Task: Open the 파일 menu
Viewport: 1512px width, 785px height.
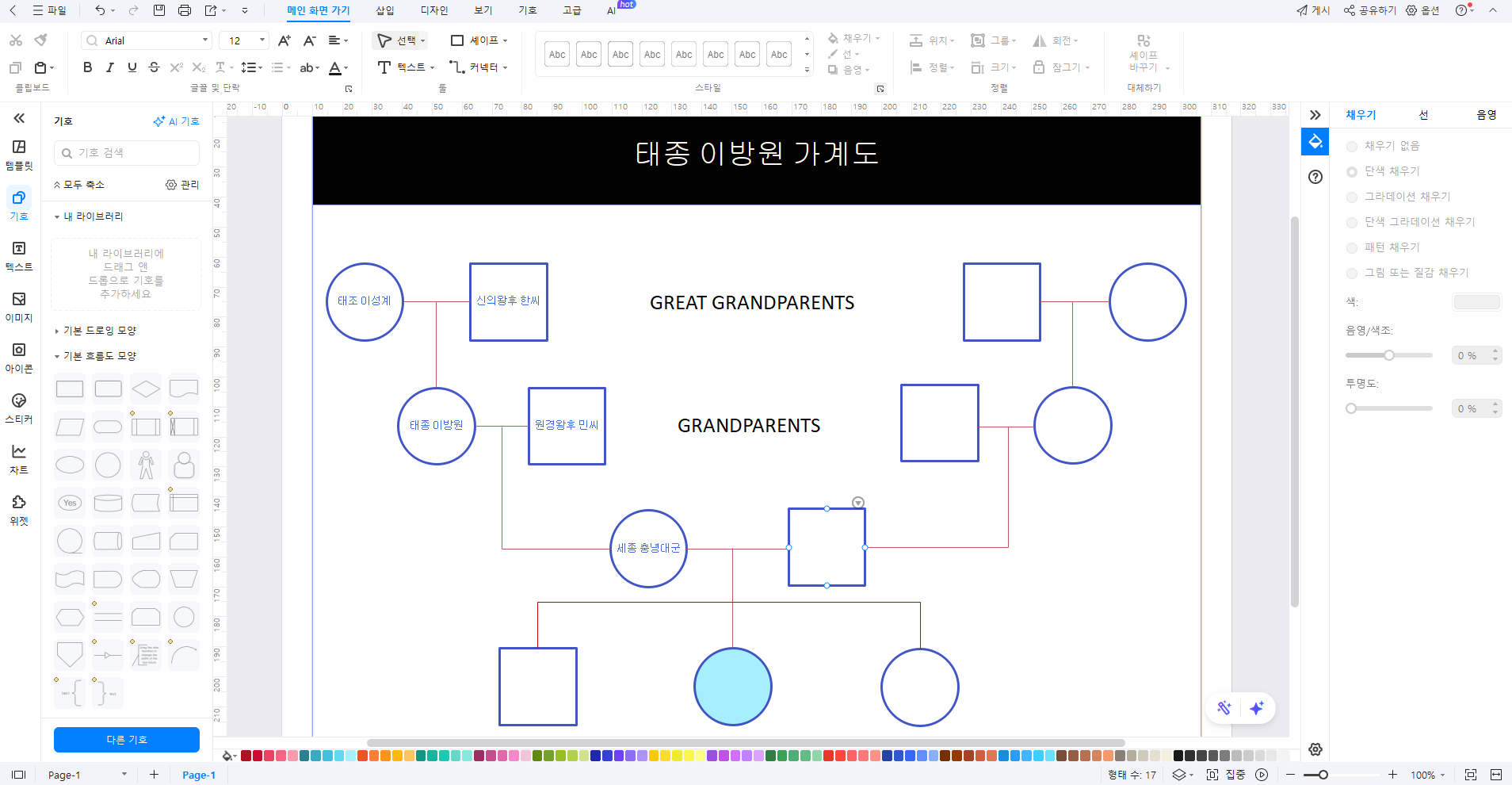Action: pyautogui.click(x=49, y=10)
